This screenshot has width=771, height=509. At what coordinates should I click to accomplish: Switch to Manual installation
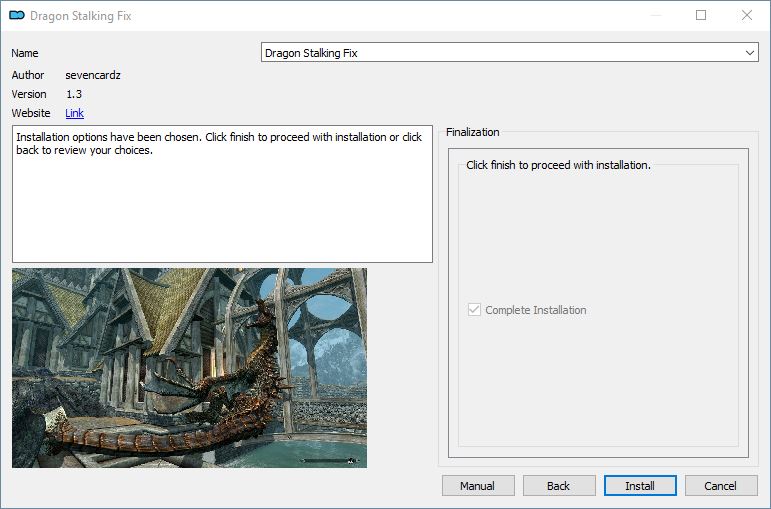pyautogui.click(x=478, y=486)
